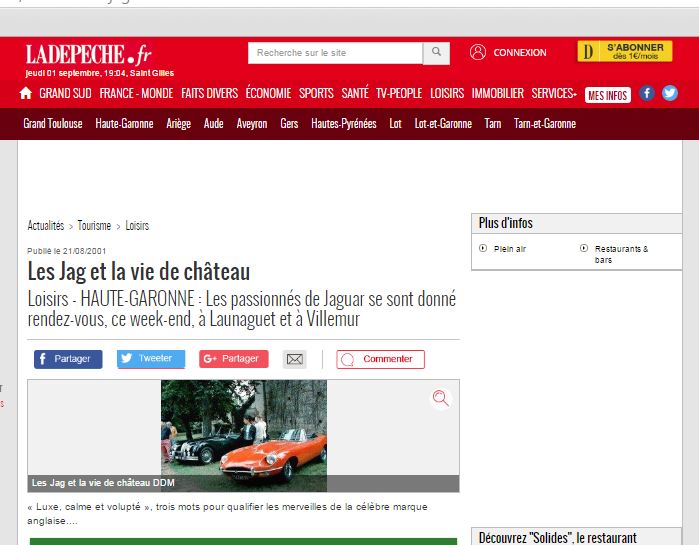Click the home icon in the navigation bar
The image size is (699, 545).
(26, 93)
